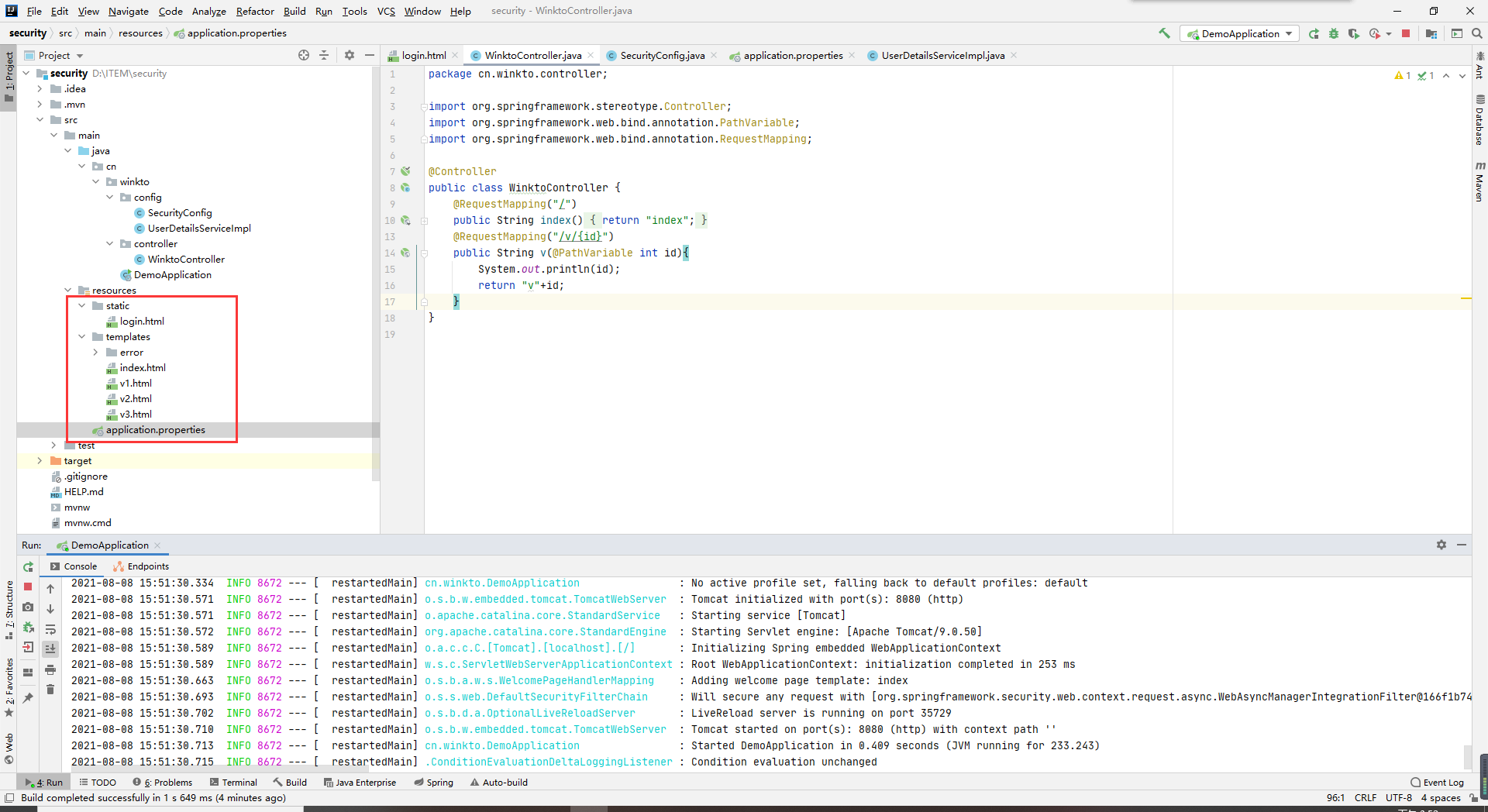
Task: Click the Exit application icon in Run panel
Action: point(28,647)
